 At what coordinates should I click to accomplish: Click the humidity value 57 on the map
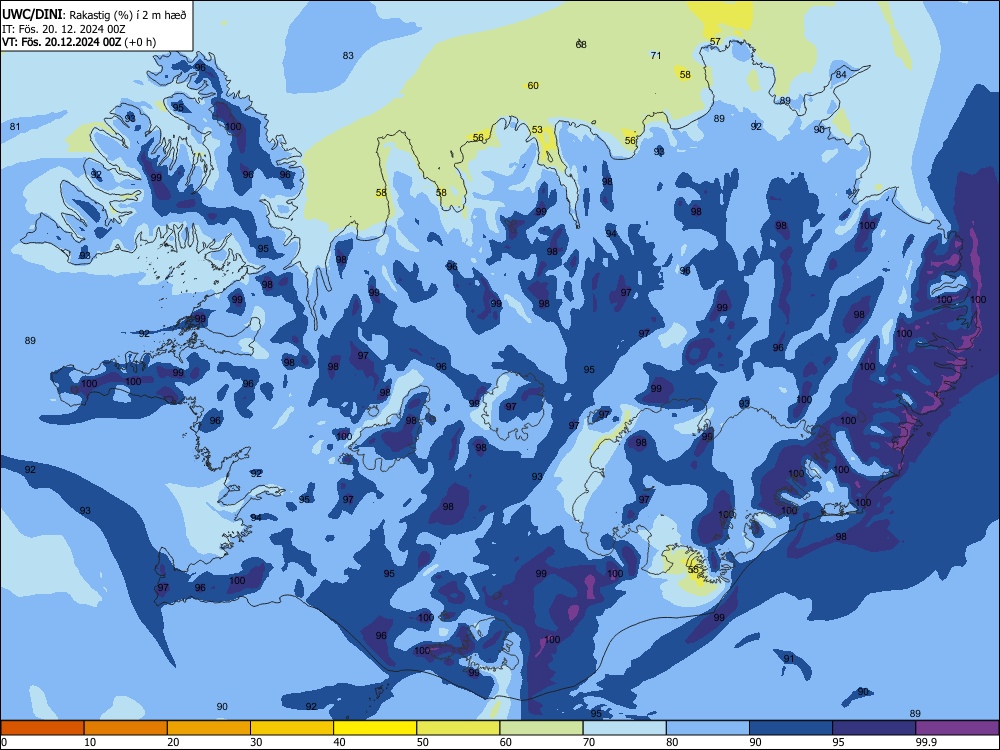pyautogui.click(x=715, y=41)
